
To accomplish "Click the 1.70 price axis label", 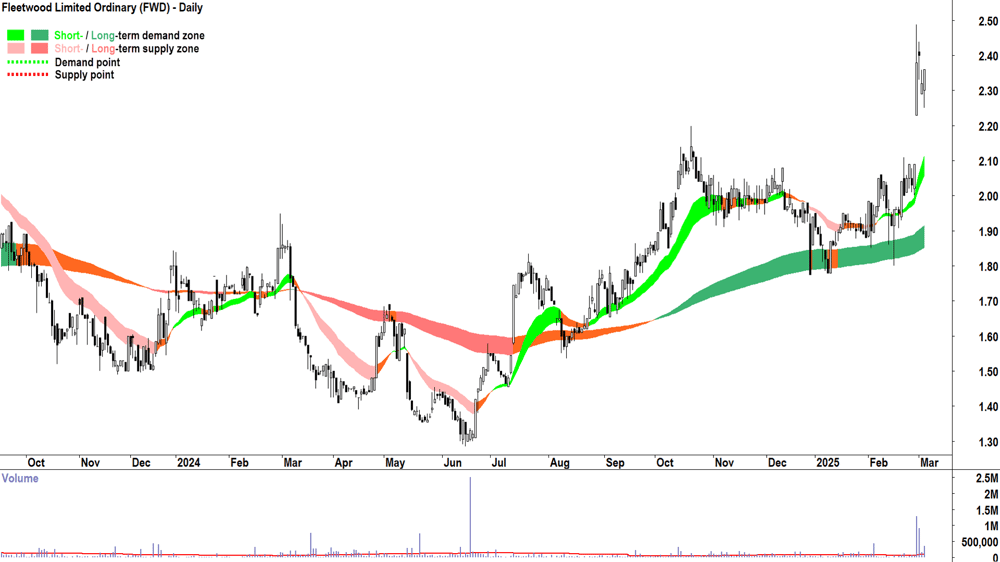I will [x=988, y=302].
